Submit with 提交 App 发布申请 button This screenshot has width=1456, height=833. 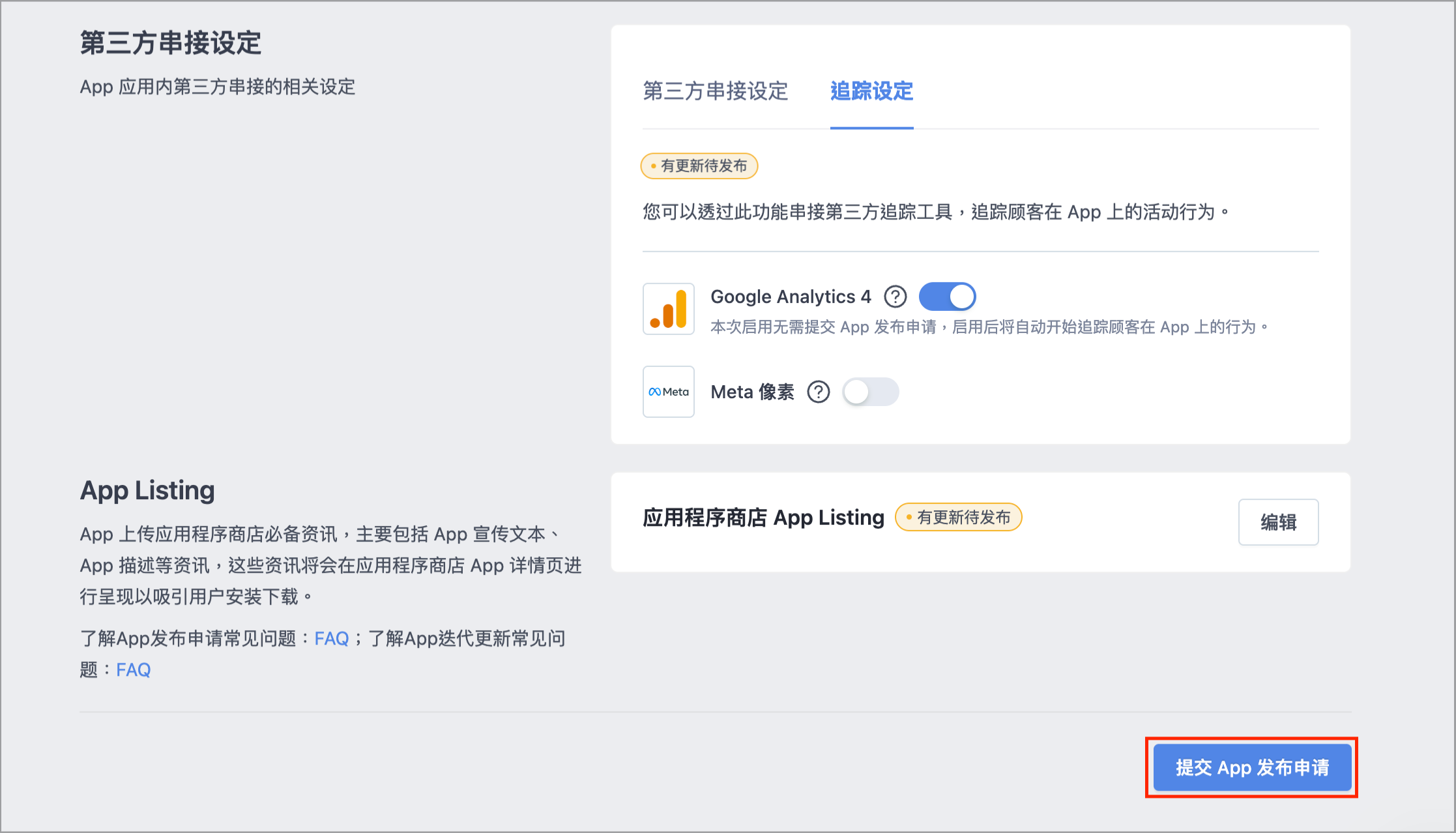1252,767
